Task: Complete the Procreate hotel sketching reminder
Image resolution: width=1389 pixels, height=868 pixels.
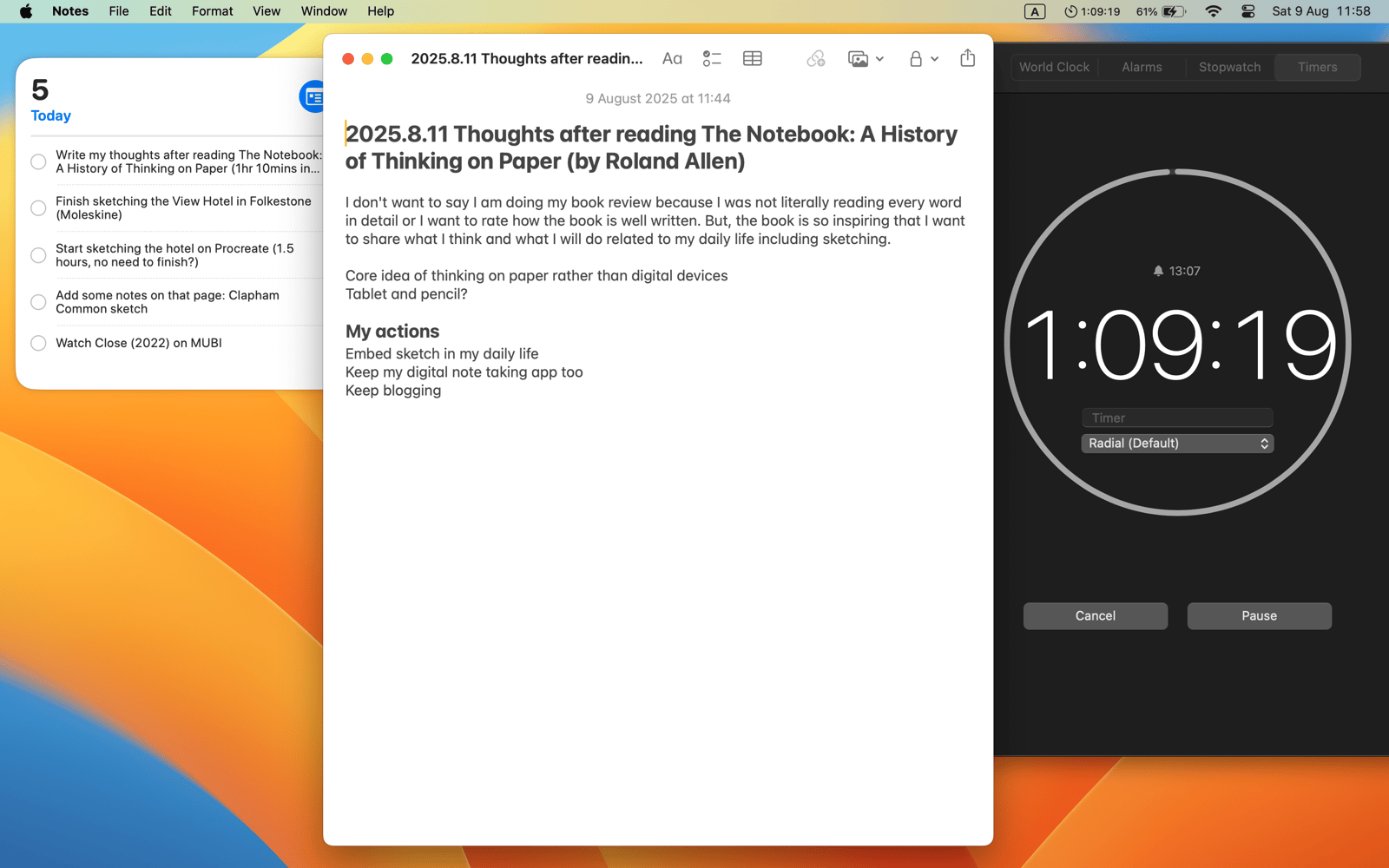Action: click(38, 255)
